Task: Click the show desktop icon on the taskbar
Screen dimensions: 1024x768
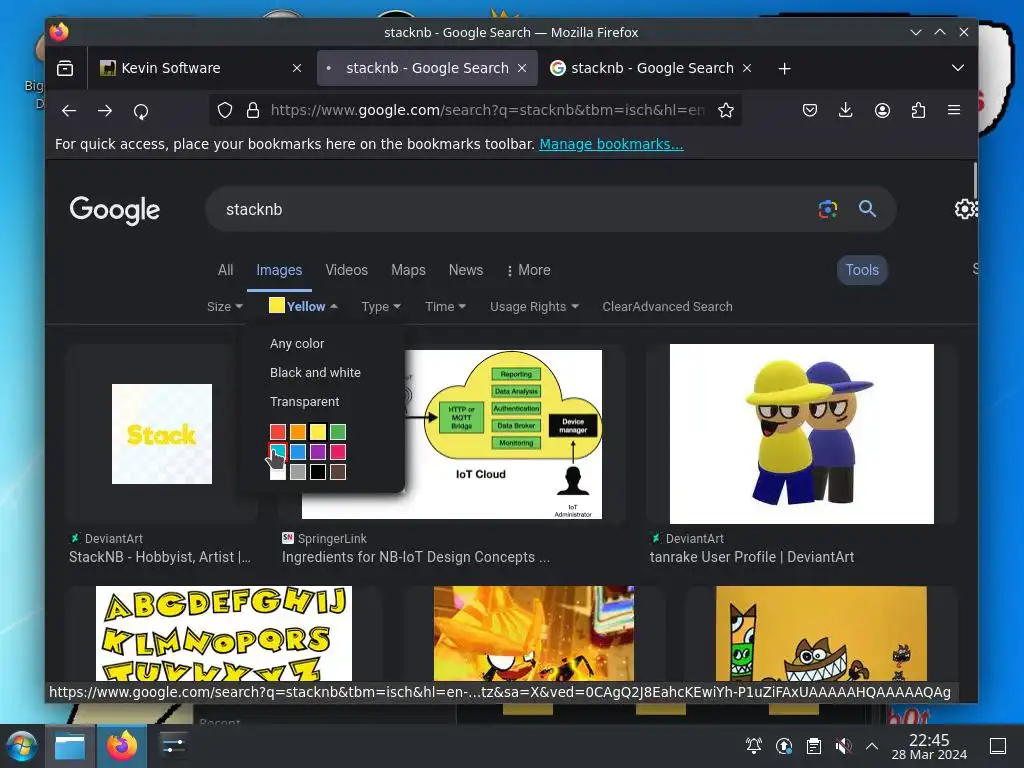Action: (997, 746)
